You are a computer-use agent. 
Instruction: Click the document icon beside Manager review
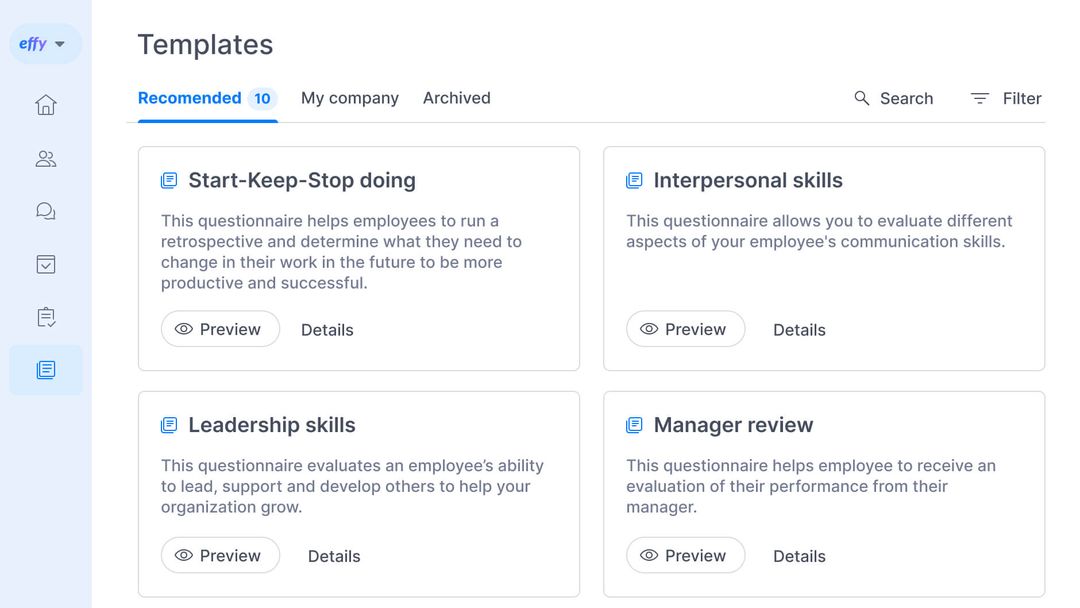pos(634,424)
